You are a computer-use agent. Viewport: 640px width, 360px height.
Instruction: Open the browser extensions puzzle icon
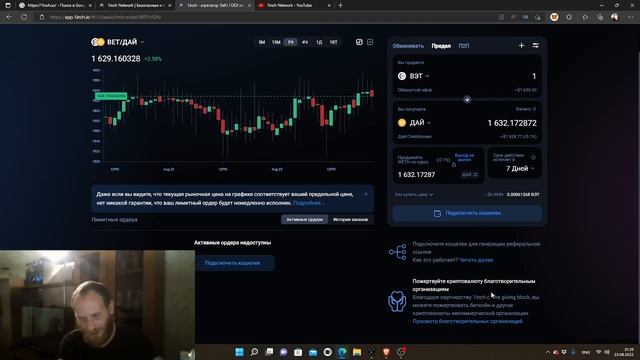(569, 17)
